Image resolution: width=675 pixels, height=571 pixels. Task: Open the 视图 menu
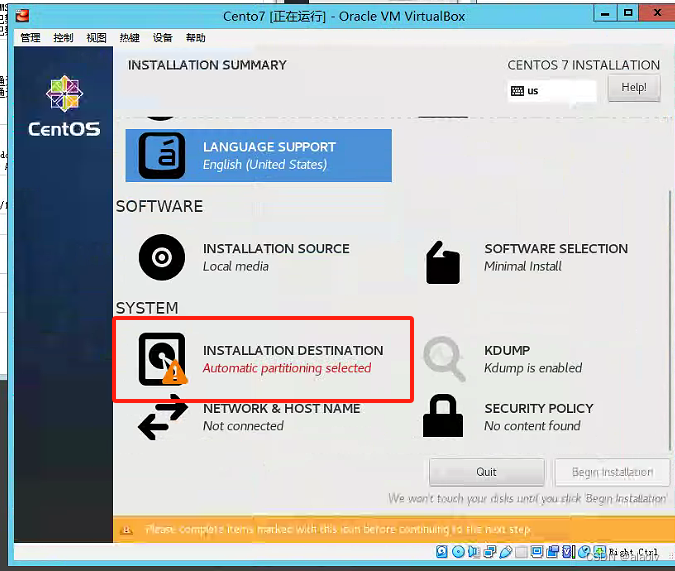[x=96, y=38]
